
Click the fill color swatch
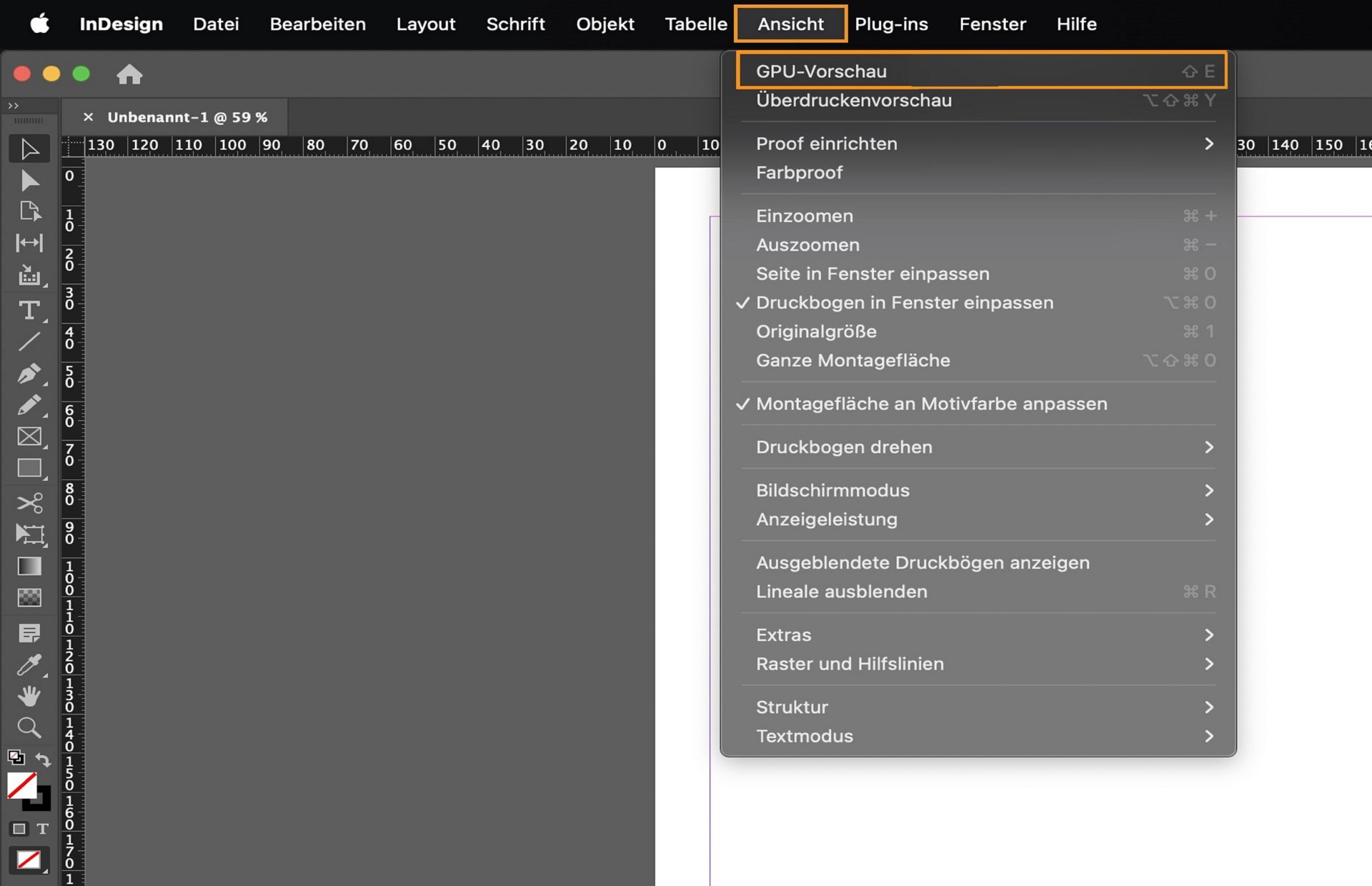(21, 786)
